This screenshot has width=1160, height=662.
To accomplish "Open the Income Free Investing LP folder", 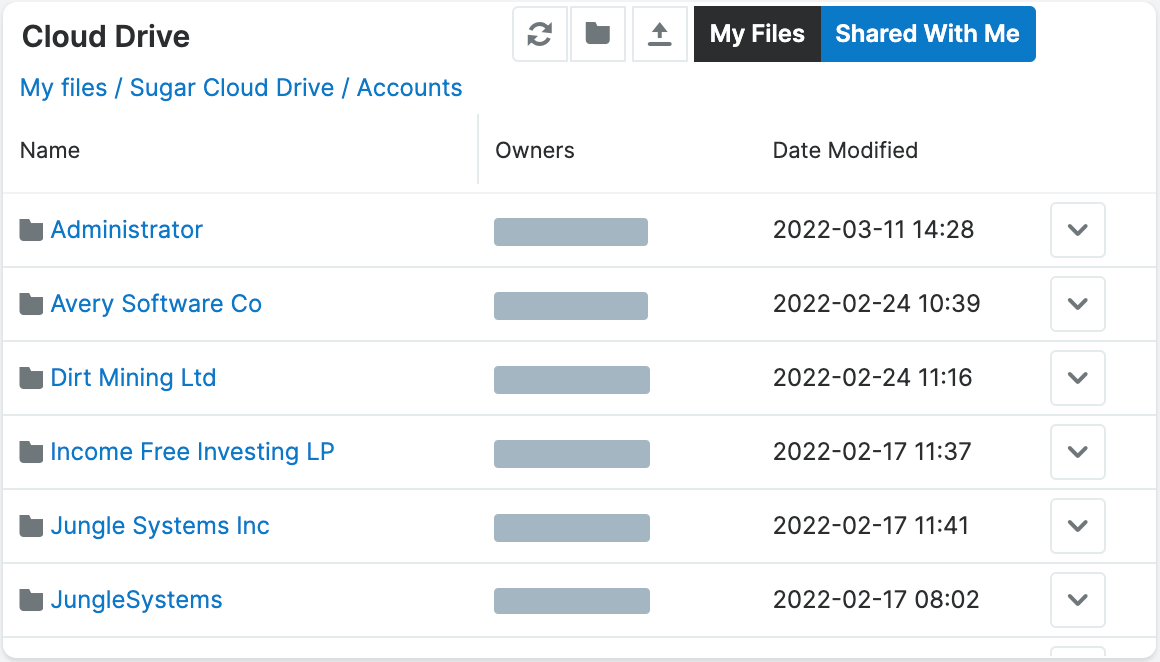I will tap(192, 451).
